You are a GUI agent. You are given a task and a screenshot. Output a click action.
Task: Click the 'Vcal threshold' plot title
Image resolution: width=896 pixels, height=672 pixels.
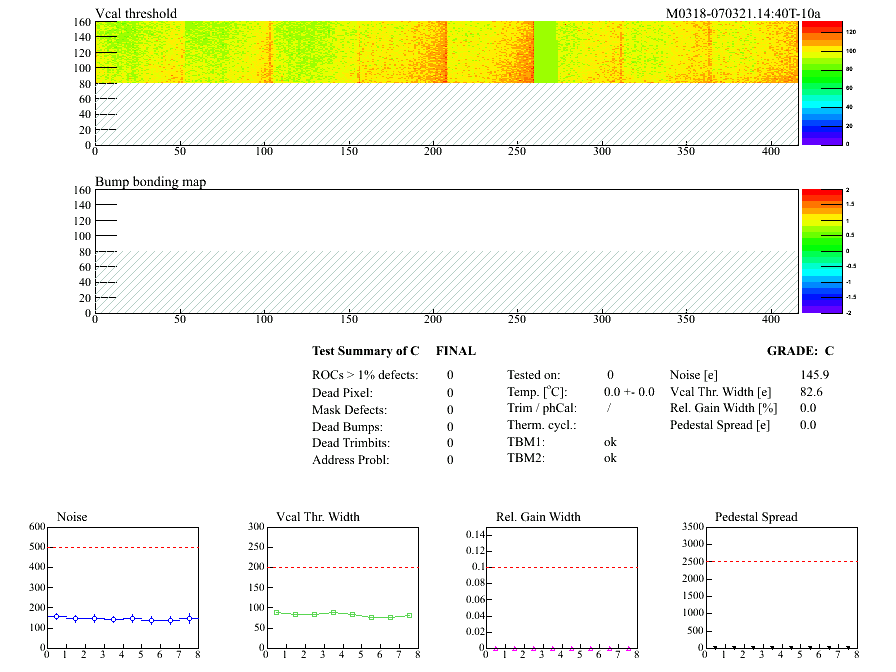click(136, 13)
